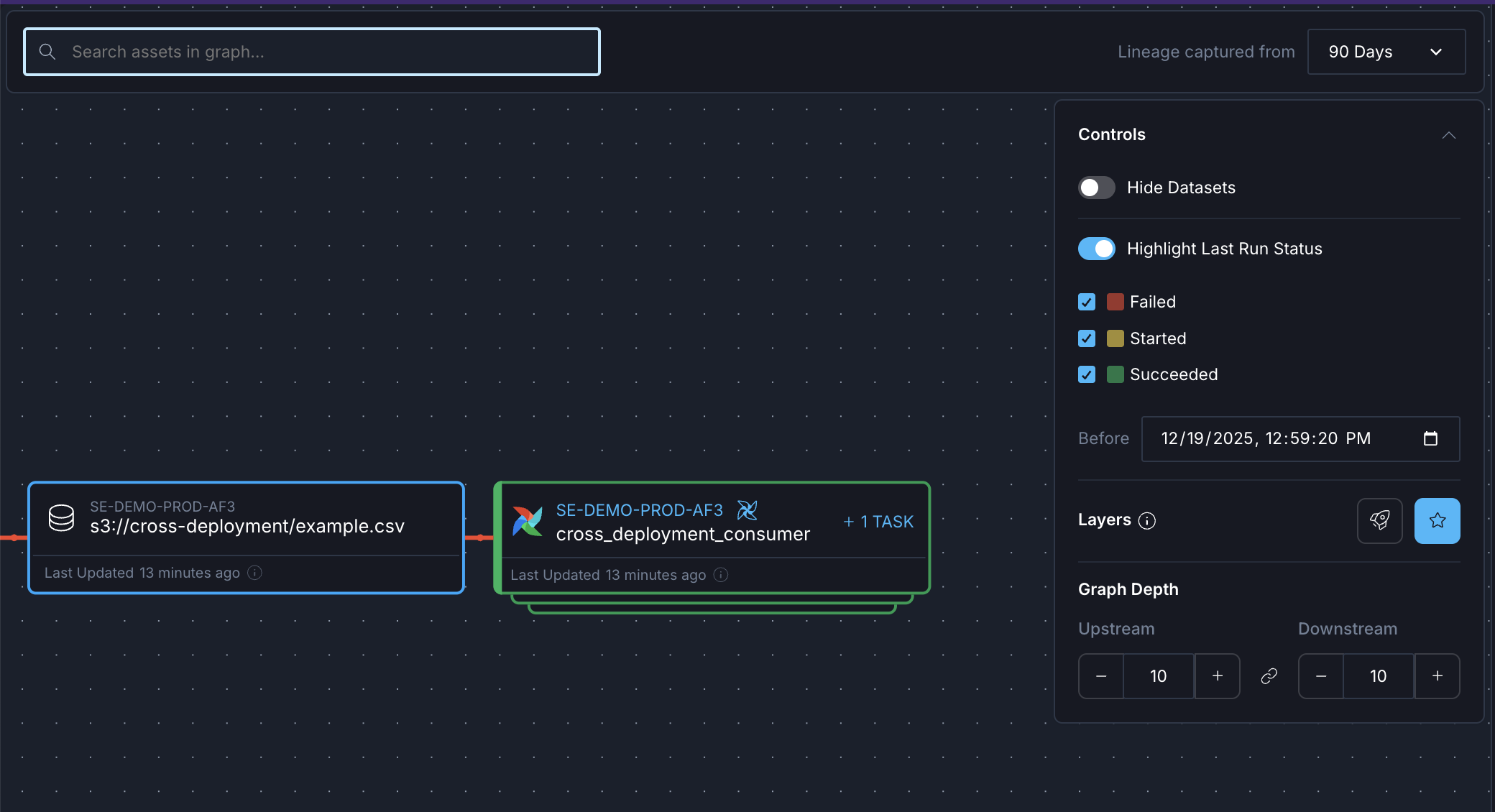Uncheck the Failed status filter
Viewport: 1495px width, 812px height.
click(1086, 302)
